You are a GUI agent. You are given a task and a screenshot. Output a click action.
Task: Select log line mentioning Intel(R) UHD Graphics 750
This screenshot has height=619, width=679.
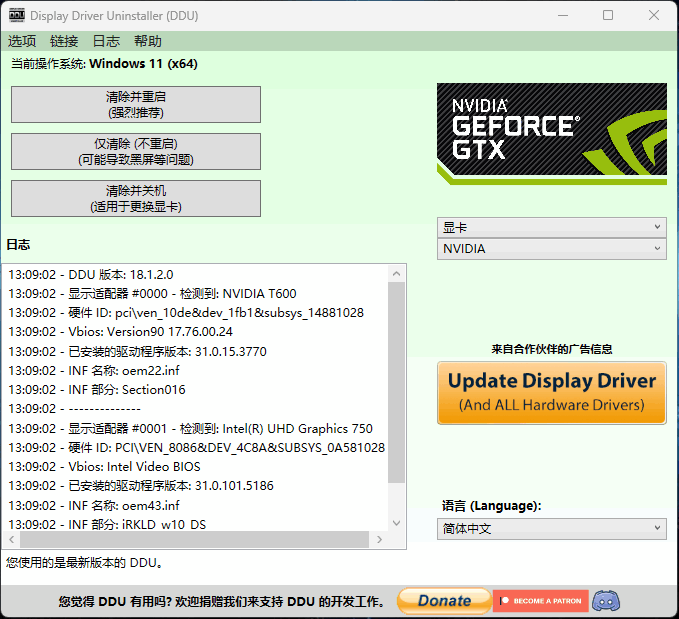pyautogui.click(x=190, y=428)
